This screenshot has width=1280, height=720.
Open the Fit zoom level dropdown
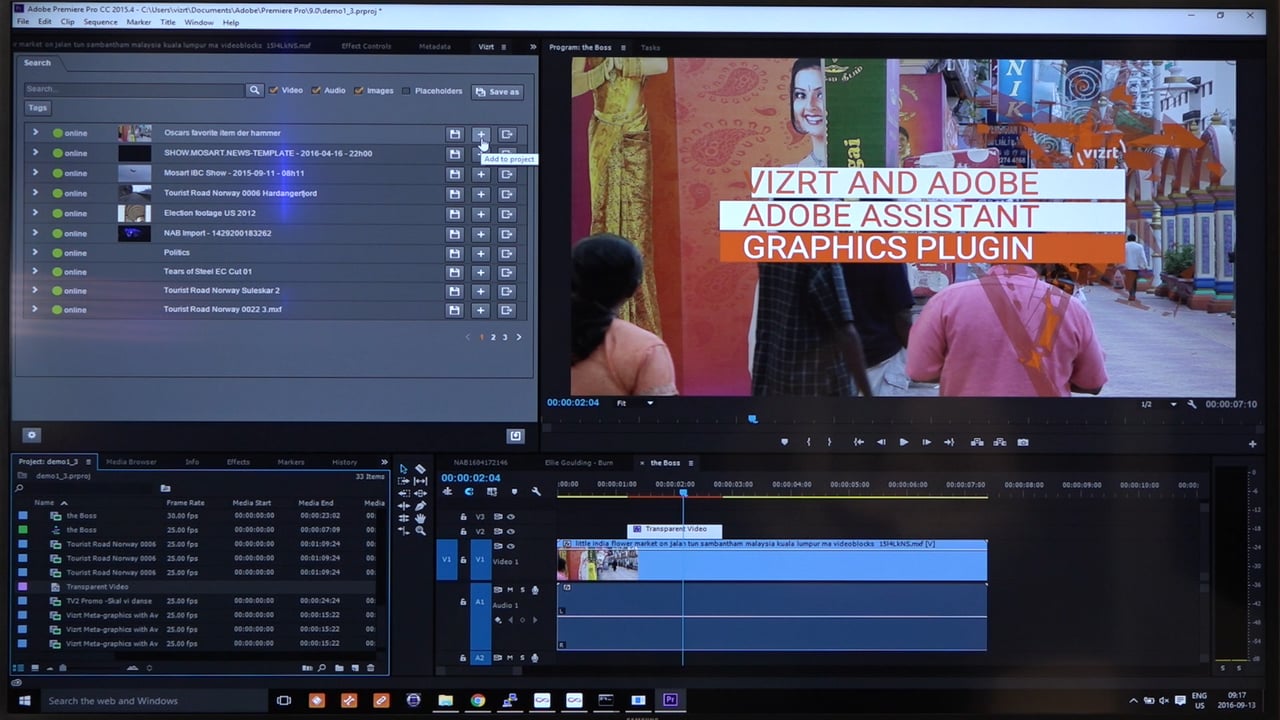point(649,403)
